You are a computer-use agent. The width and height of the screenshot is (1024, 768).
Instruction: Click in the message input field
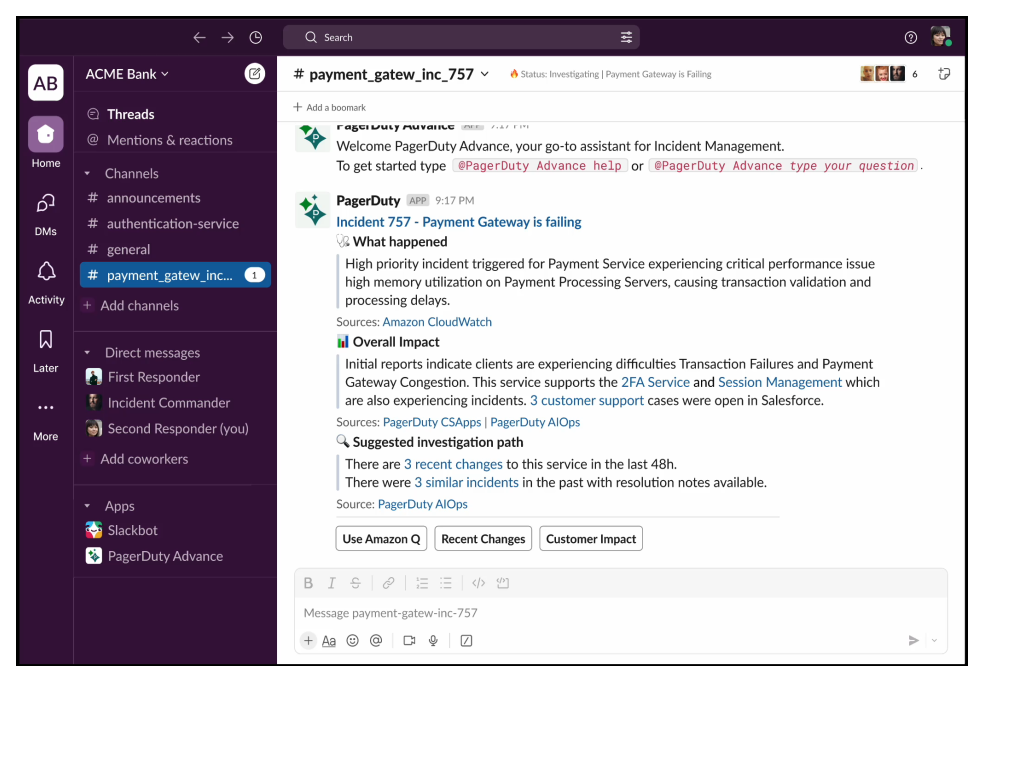(x=600, y=612)
